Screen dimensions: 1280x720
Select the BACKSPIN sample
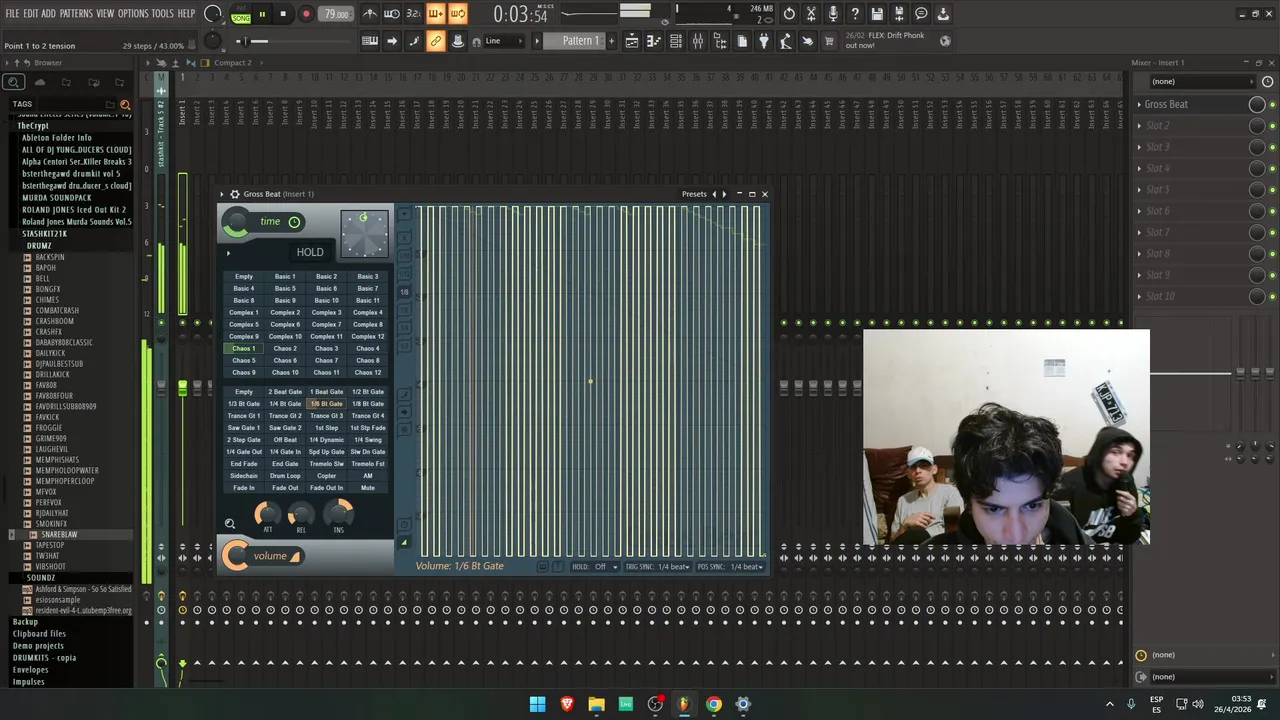(49, 257)
